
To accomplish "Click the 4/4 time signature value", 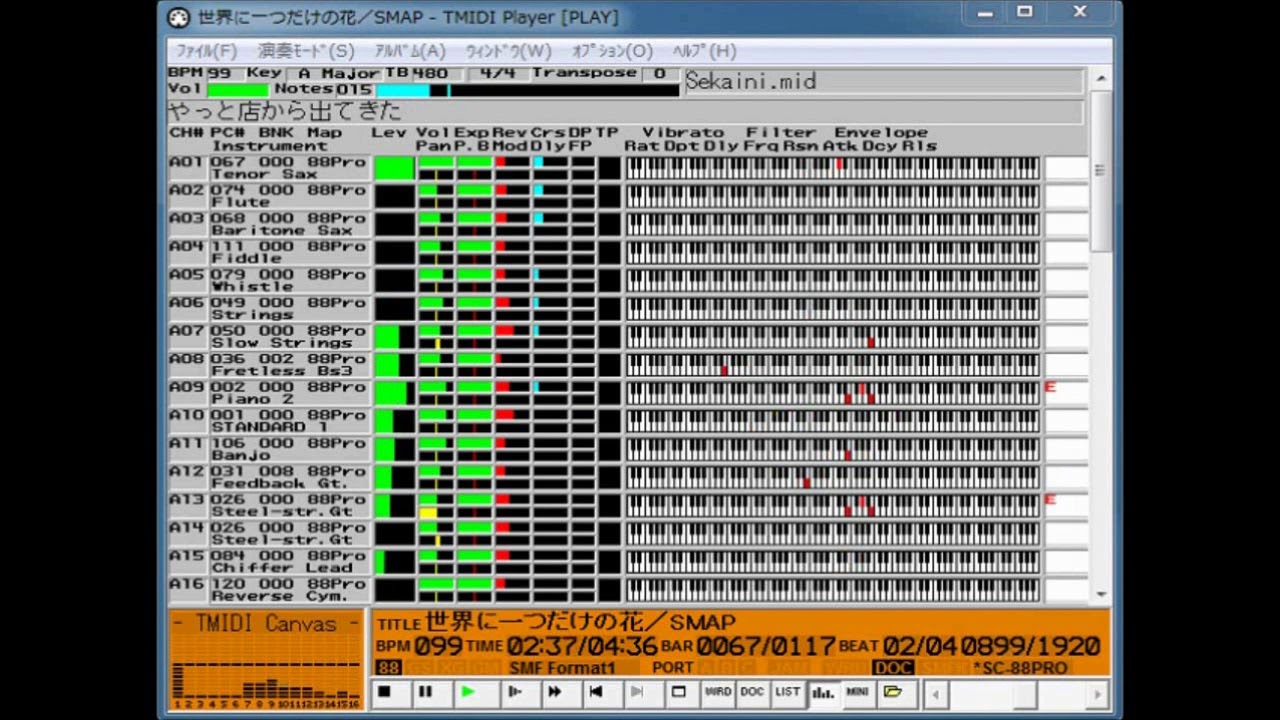I will tap(496, 74).
